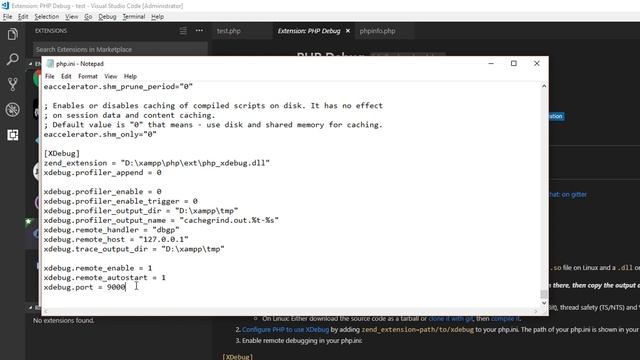
Task: Open the Configure PHP to use XDebug link
Action: click(x=285, y=330)
